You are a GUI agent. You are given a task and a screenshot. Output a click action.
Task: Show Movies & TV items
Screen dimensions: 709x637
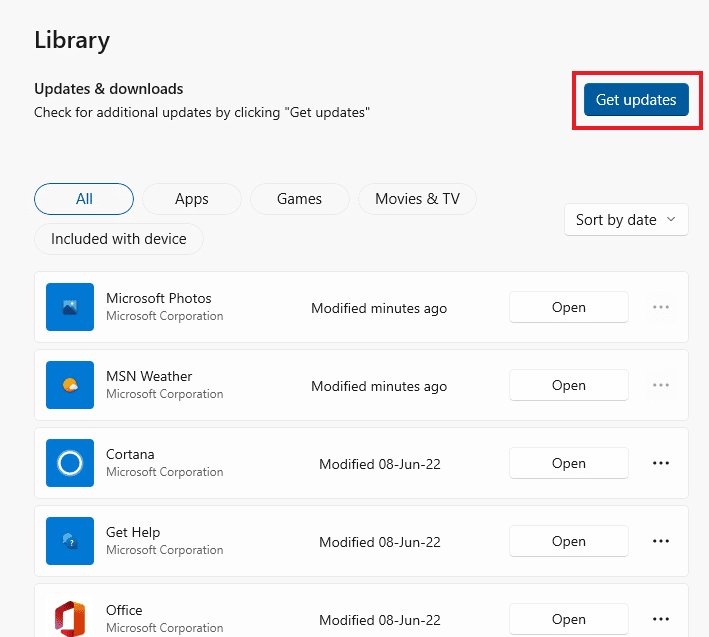(x=417, y=199)
